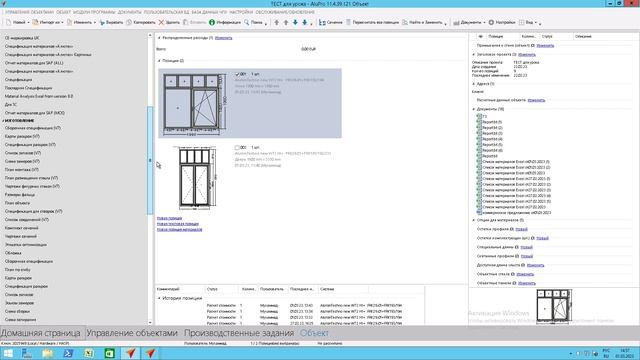Toggle checkbox of position 001 window
640x360 pixels.
click(x=237, y=74)
